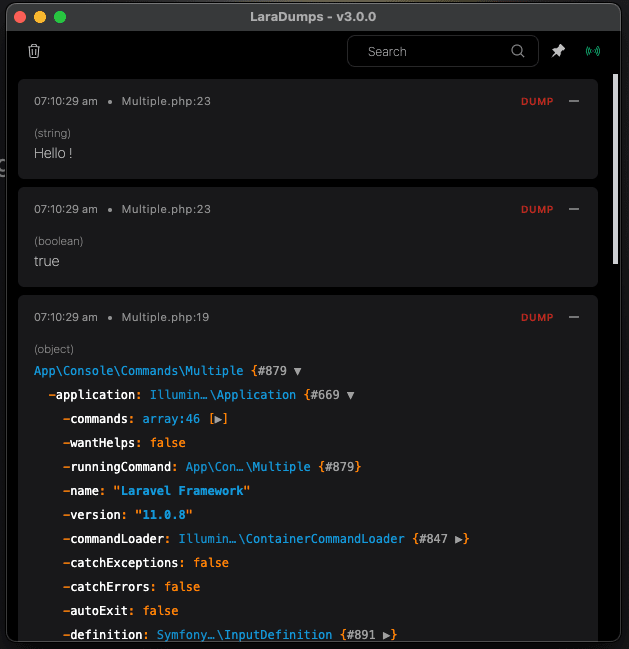
Task: Minimize the boolean true dump card
Action: pos(574,209)
